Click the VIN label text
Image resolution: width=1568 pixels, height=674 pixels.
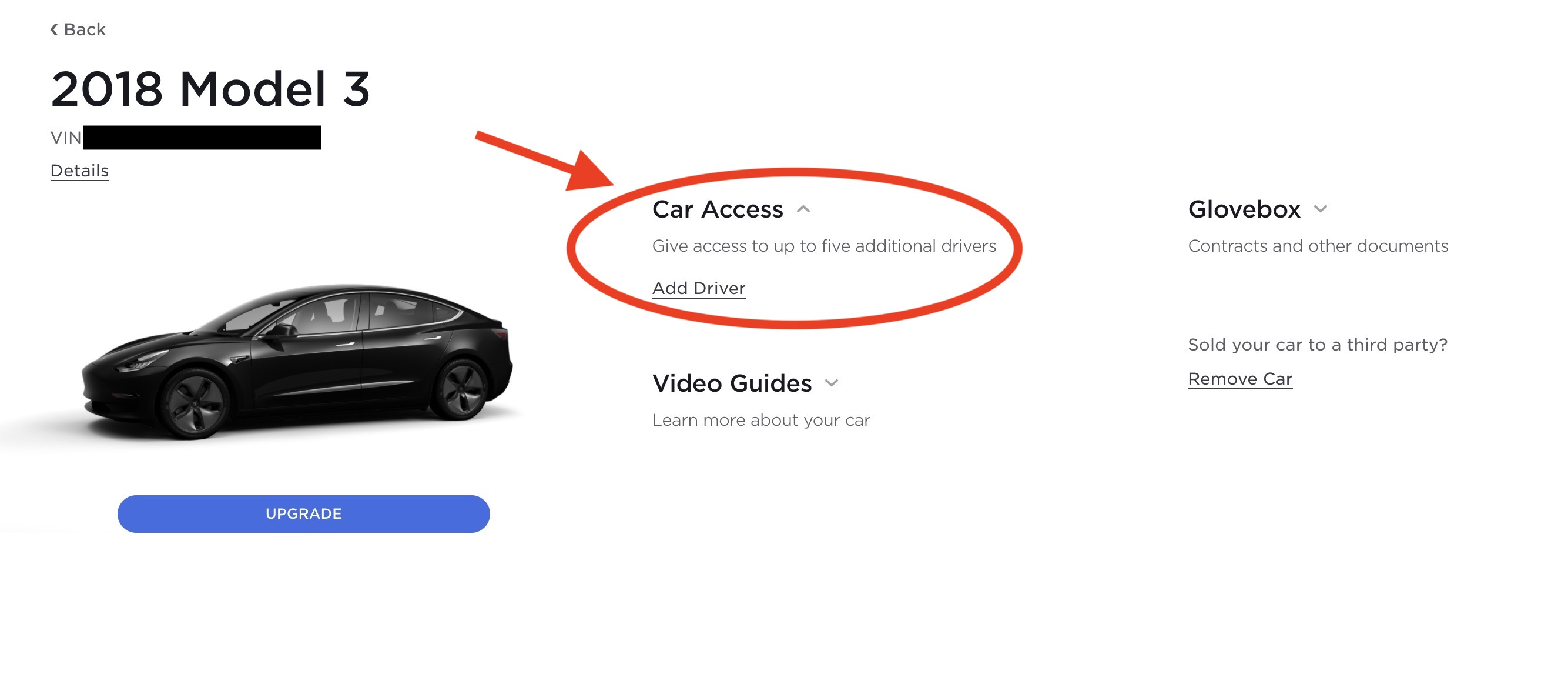point(66,138)
